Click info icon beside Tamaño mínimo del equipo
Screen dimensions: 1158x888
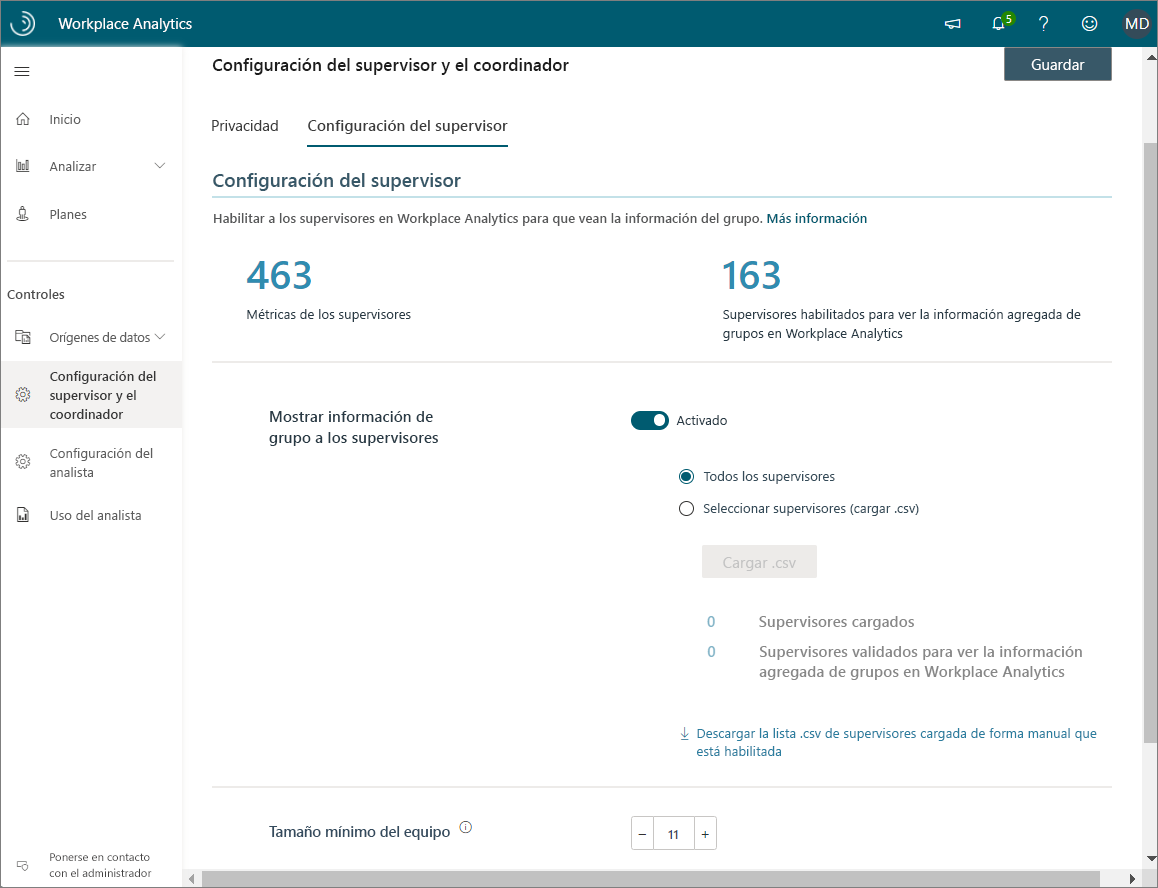pyautogui.click(x=465, y=827)
